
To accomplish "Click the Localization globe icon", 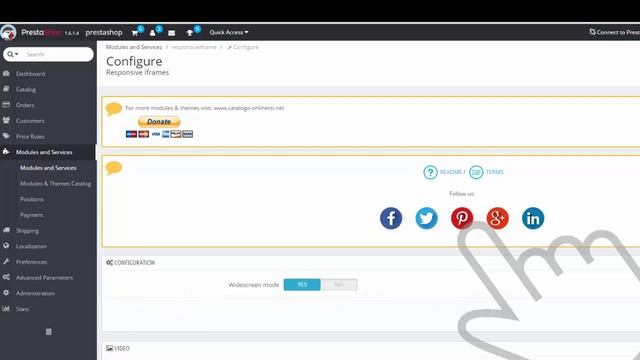I will [x=6, y=246].
